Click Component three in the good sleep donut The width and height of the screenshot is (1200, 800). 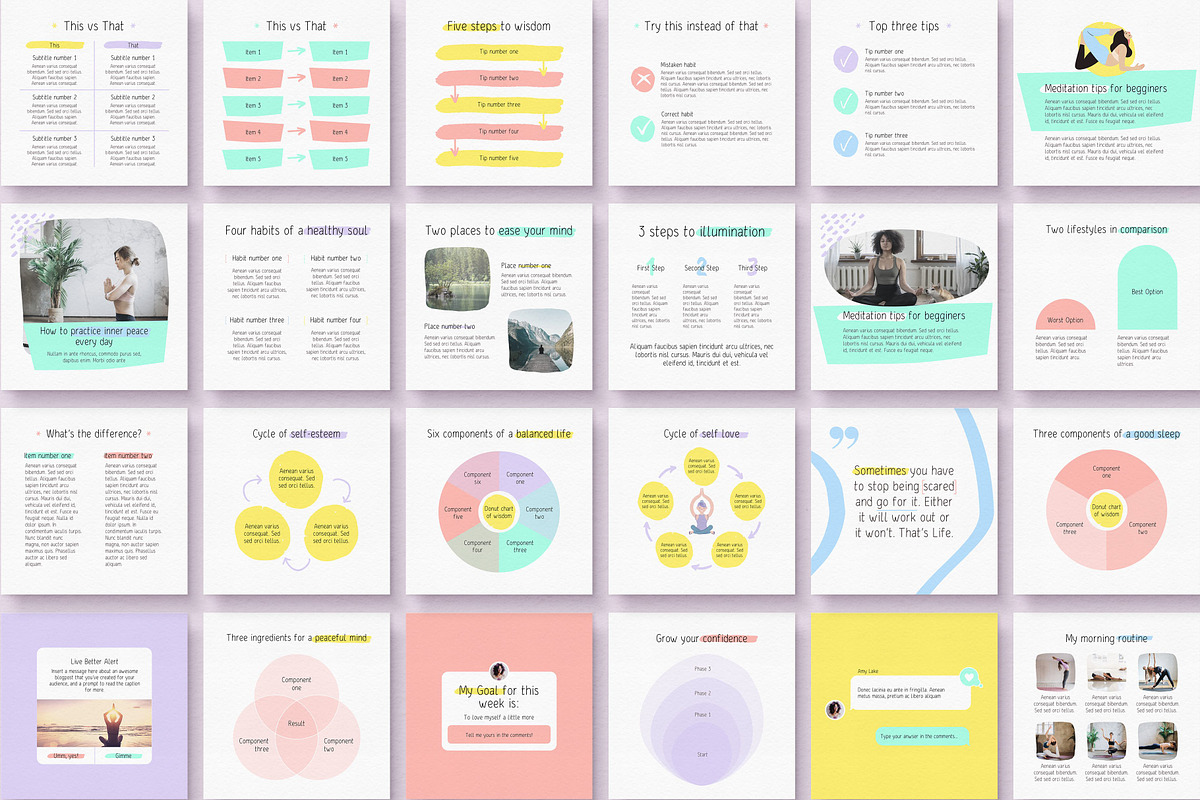(x=1069, y=528)
